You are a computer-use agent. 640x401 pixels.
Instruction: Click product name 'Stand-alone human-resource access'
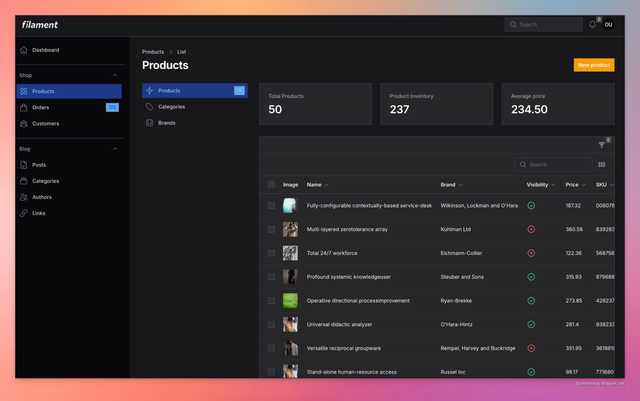[351, 372]
